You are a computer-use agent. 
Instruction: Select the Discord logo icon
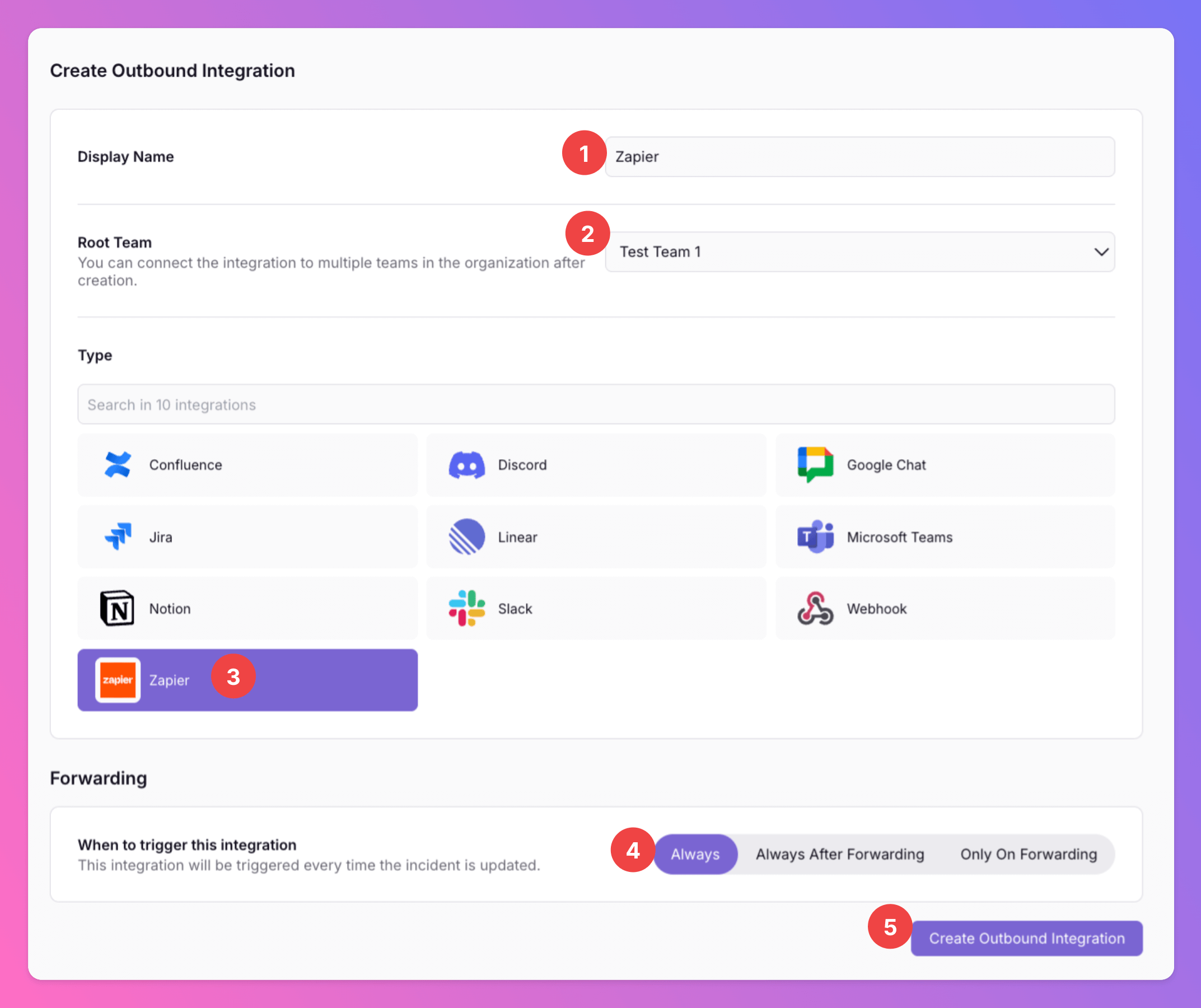[466, 465]
